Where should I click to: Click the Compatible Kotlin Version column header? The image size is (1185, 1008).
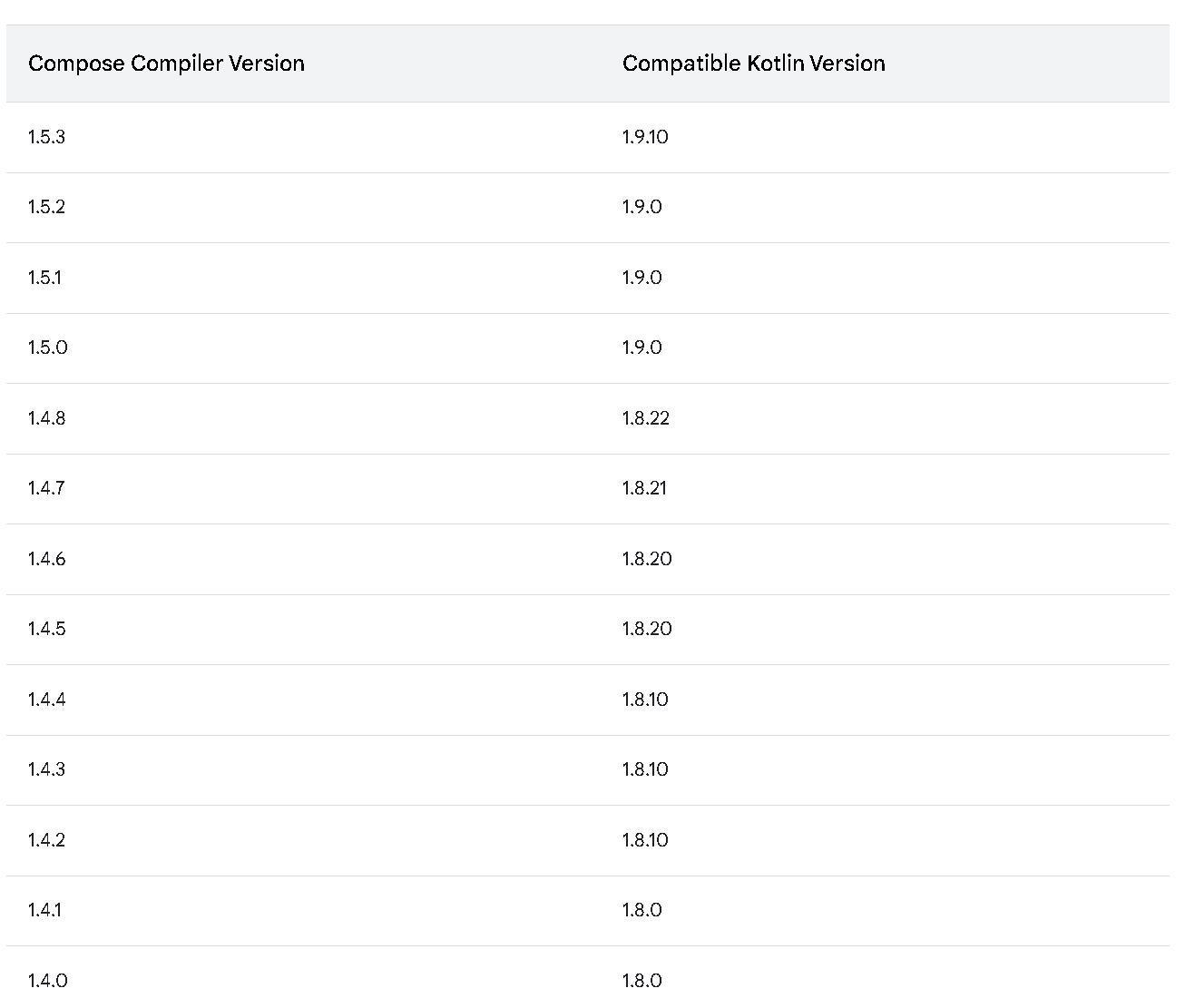tap(753, 64)
